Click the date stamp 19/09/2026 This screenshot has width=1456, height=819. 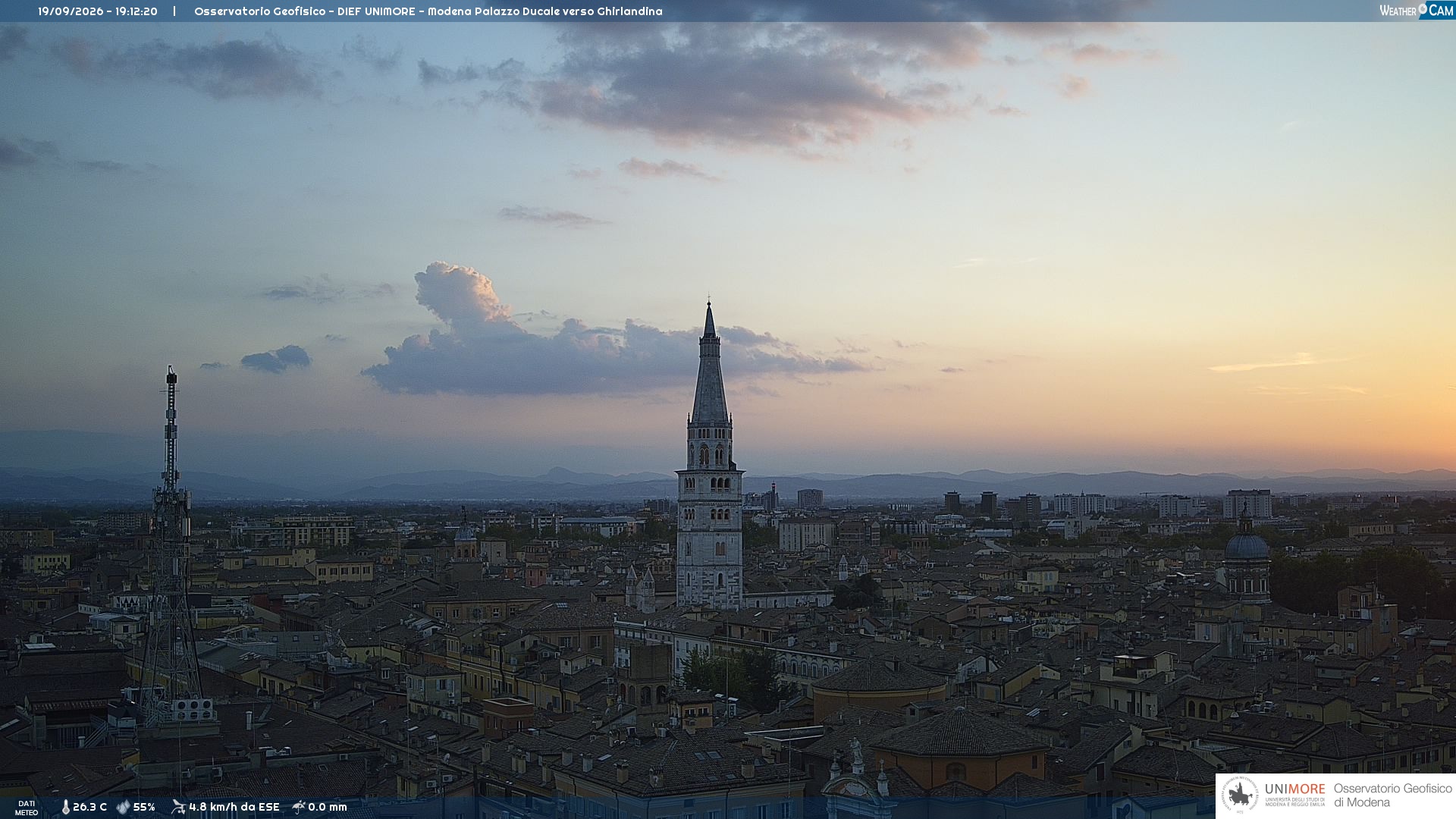pyautogui.click(x=71, y=11)
